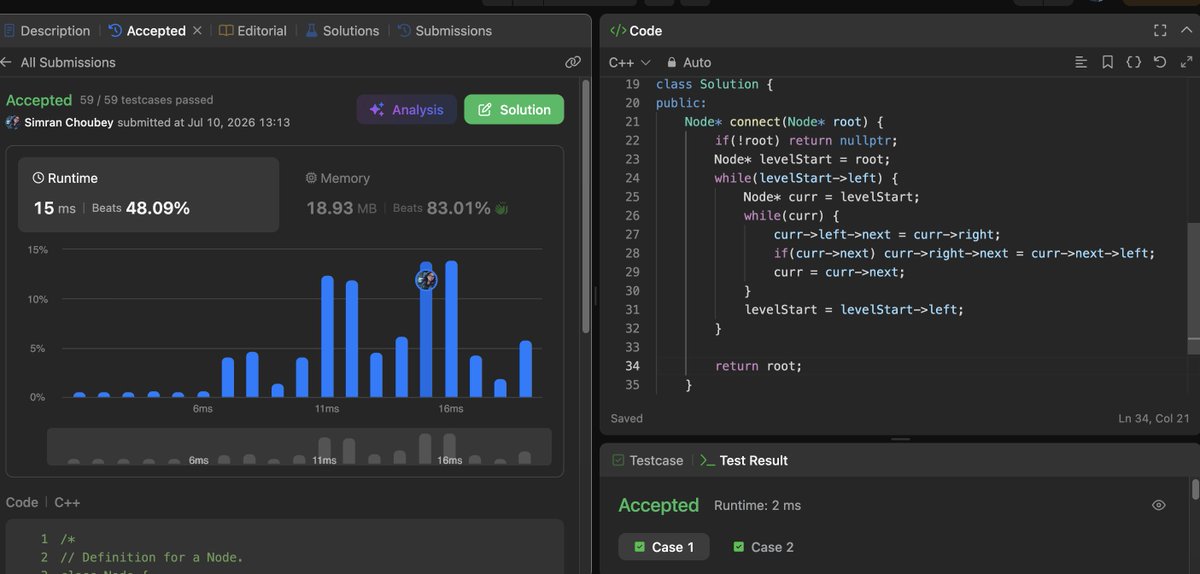Go back to All Submissions

[59, 62]
